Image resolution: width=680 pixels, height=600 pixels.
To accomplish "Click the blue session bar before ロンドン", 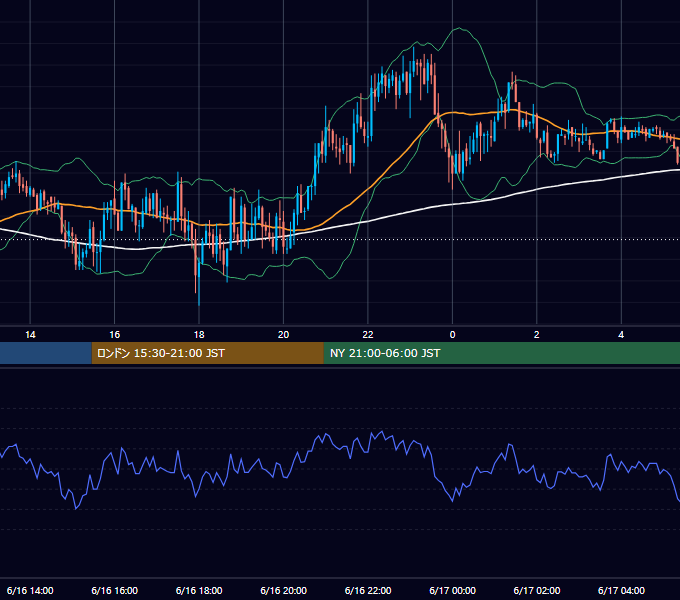I will point(46,353).
